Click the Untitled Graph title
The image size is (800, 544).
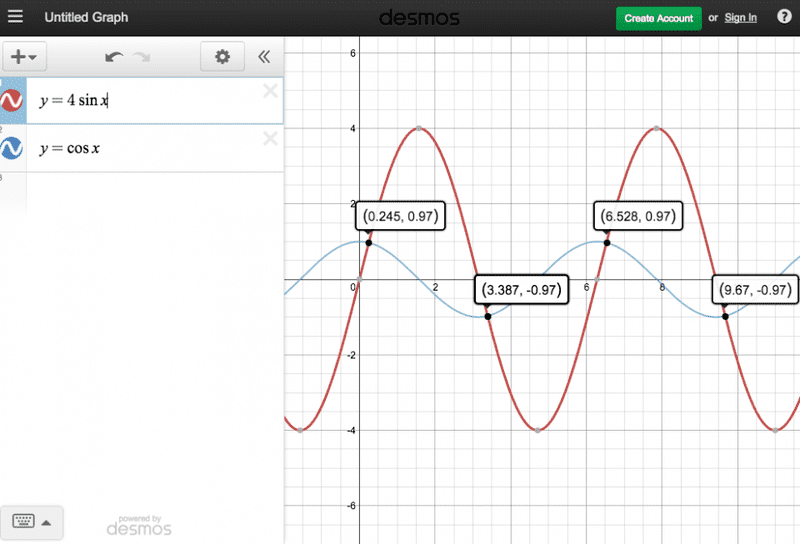86,18
